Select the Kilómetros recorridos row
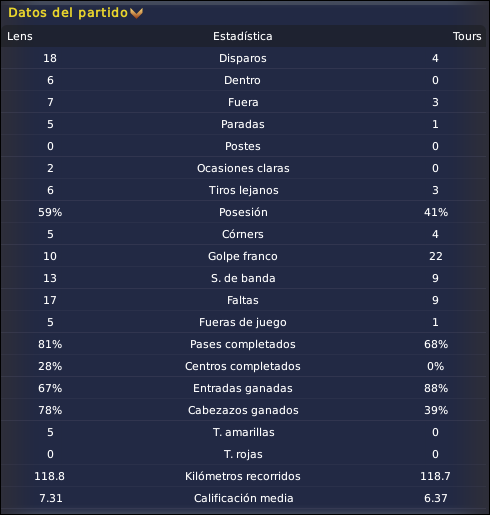Viewport: 490px width, 515px height. (243, 476)
